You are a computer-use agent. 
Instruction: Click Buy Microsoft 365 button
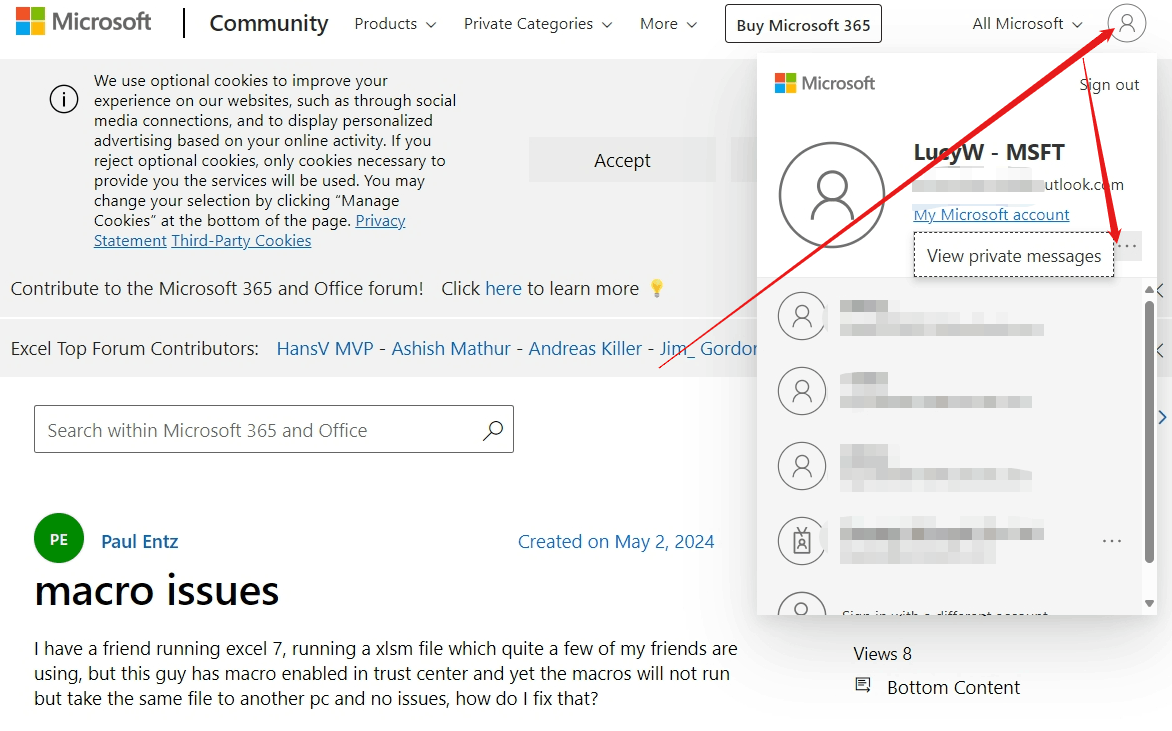pyautogui.click(x=803, y=25)
